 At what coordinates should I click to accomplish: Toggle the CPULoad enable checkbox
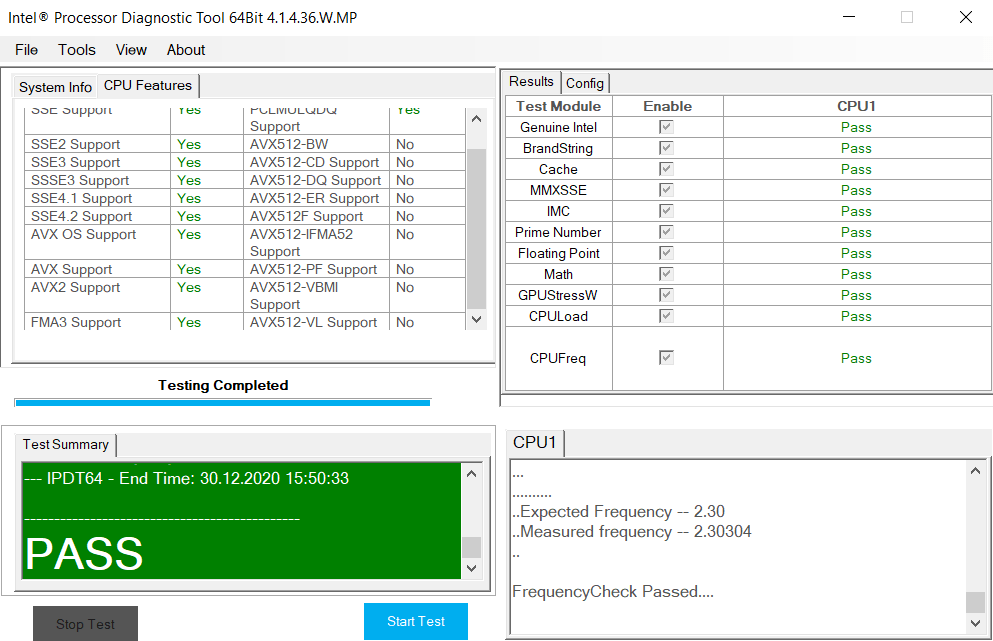(666, 315)
